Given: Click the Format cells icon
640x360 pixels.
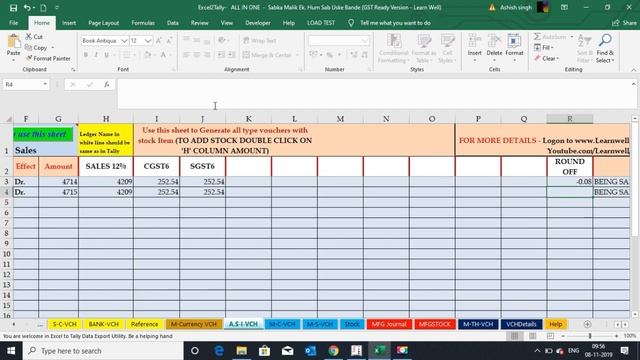Looking at the screenshot, I should [514, 41].
